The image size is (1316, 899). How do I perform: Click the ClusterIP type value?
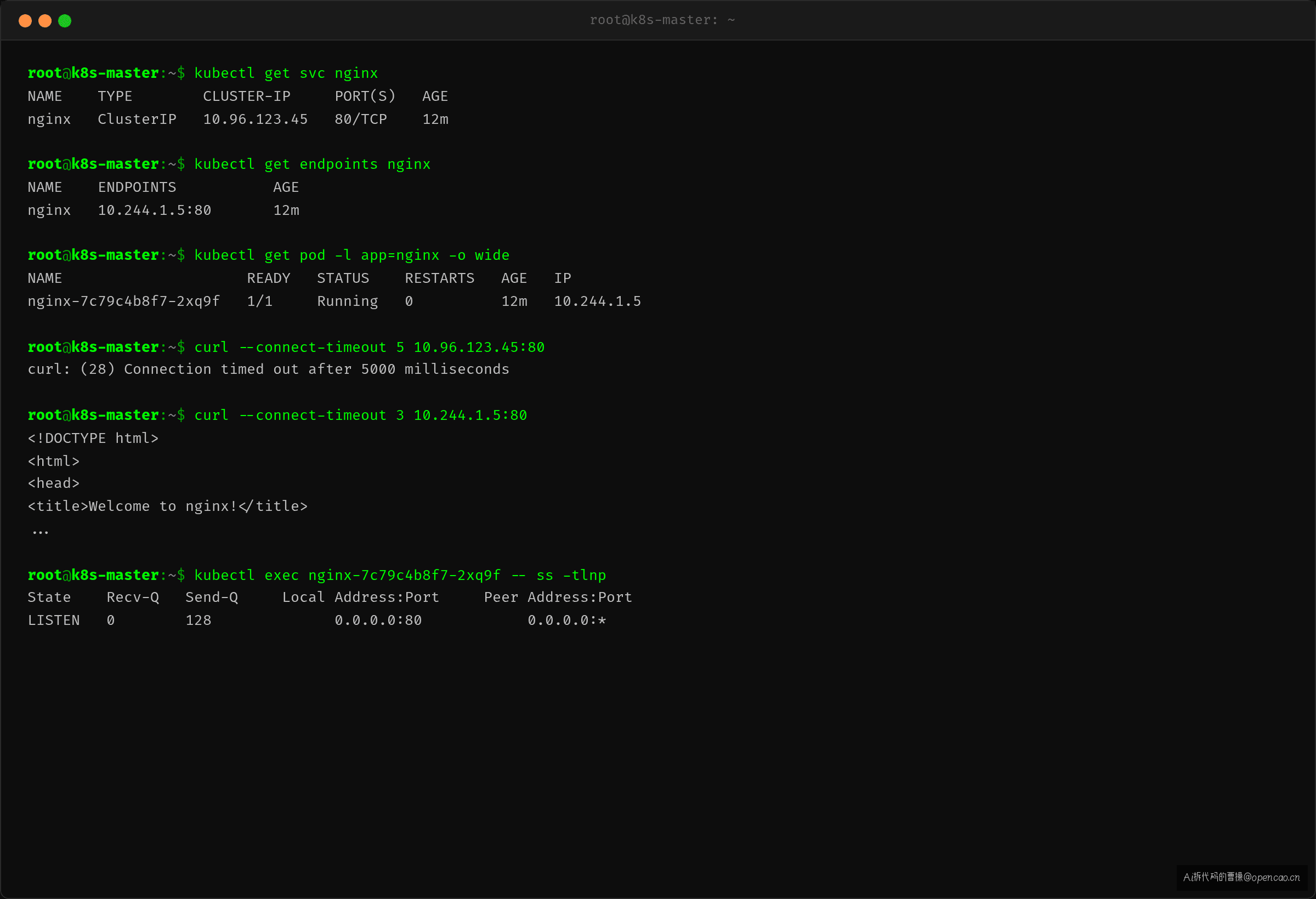pos(137,120)
